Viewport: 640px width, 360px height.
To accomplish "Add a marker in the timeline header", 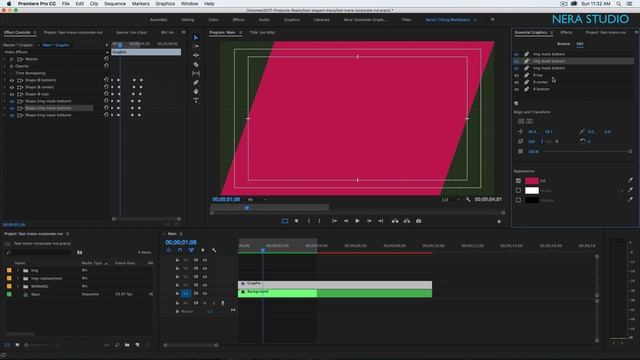I will [x=202, y=250].
